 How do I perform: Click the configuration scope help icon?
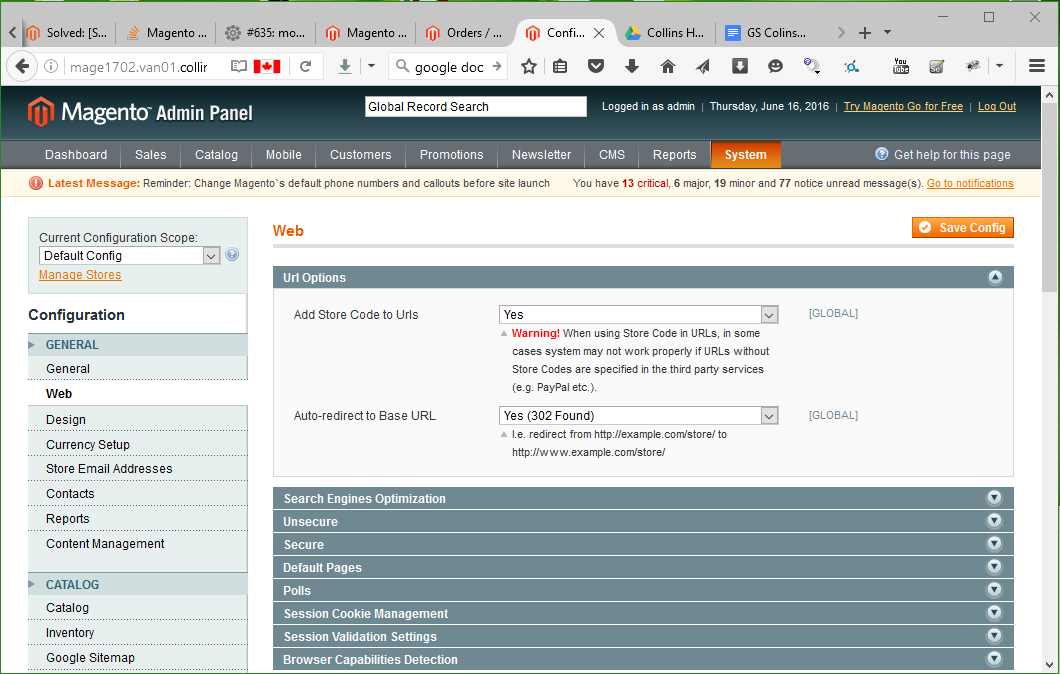tap(232, 255)
